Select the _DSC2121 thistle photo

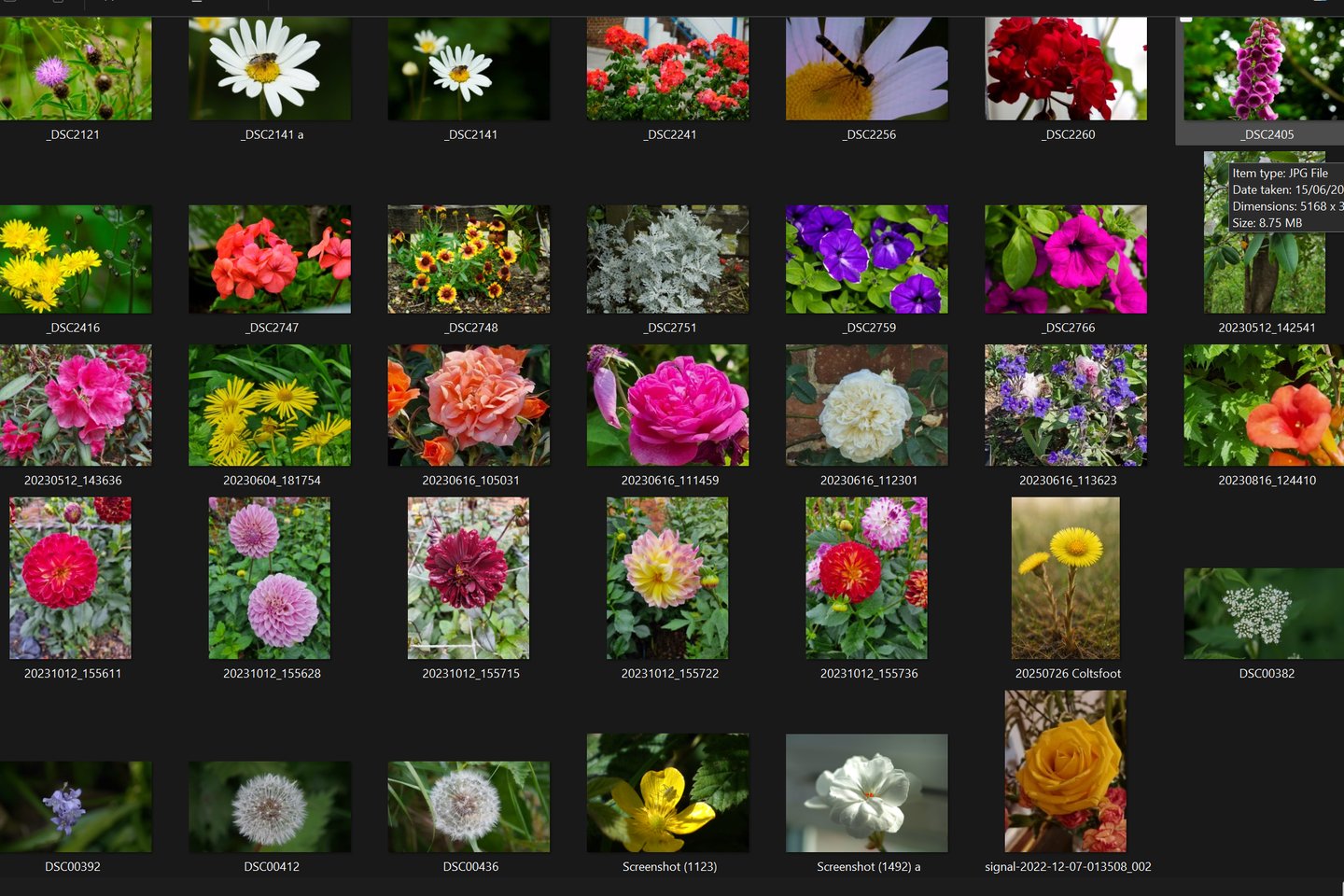pos(76,68)
